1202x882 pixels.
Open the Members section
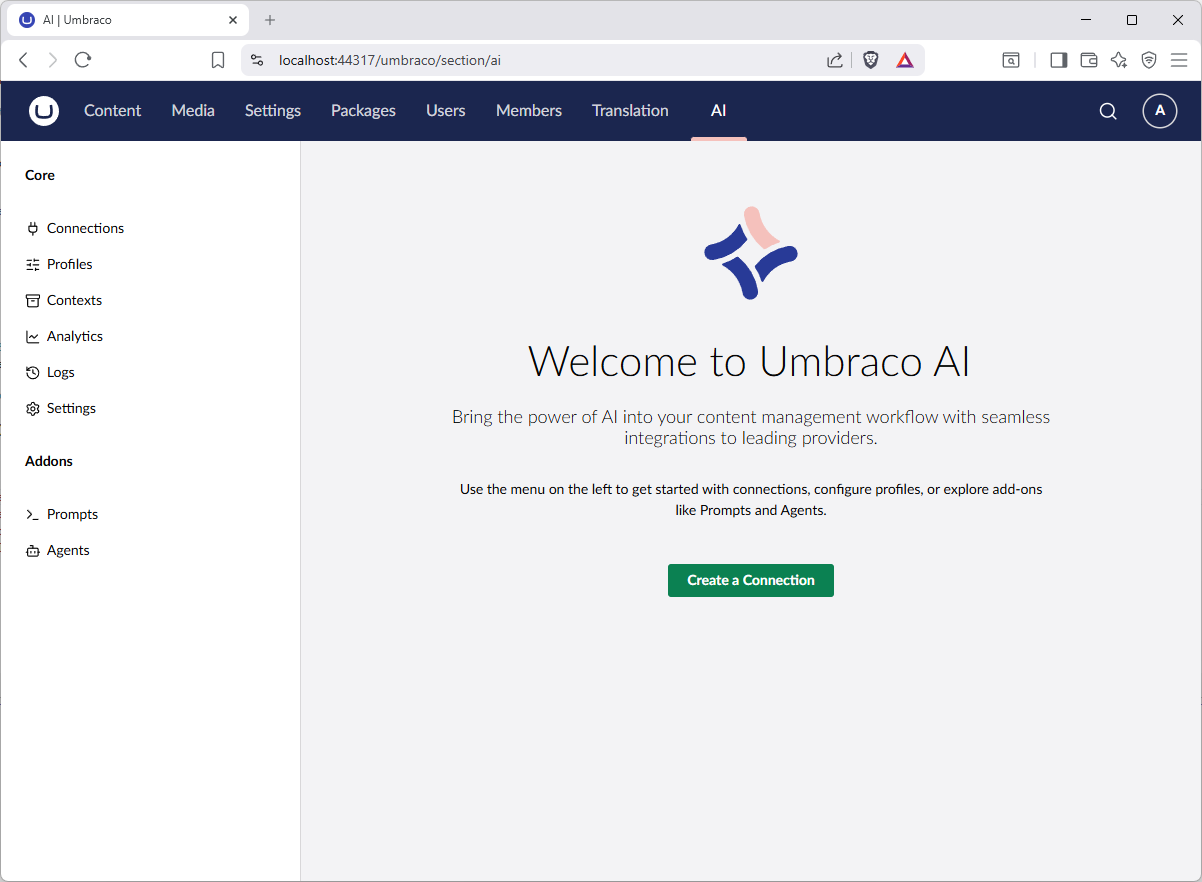pos(528,110)
